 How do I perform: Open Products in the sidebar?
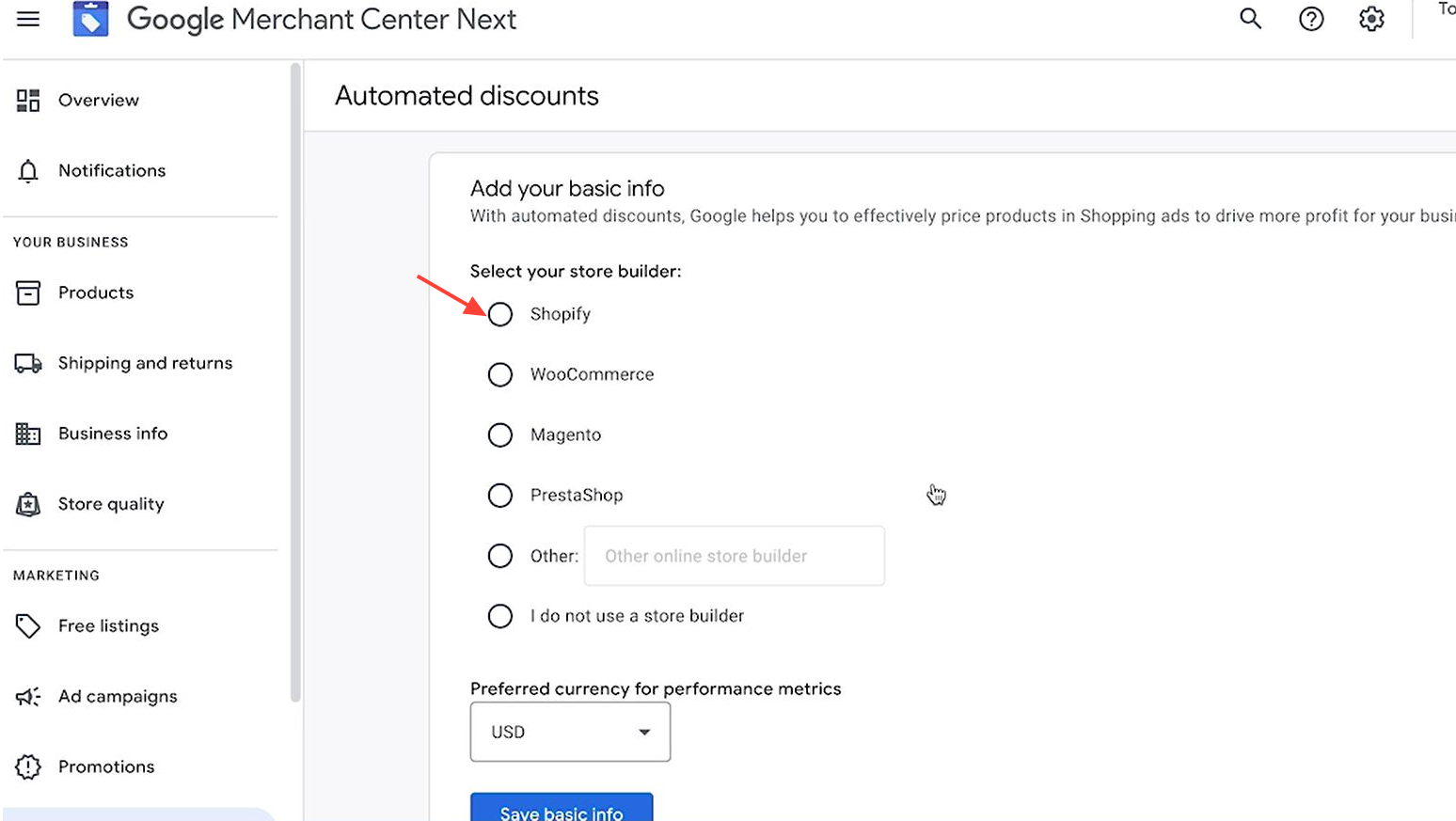coord(96,293)
